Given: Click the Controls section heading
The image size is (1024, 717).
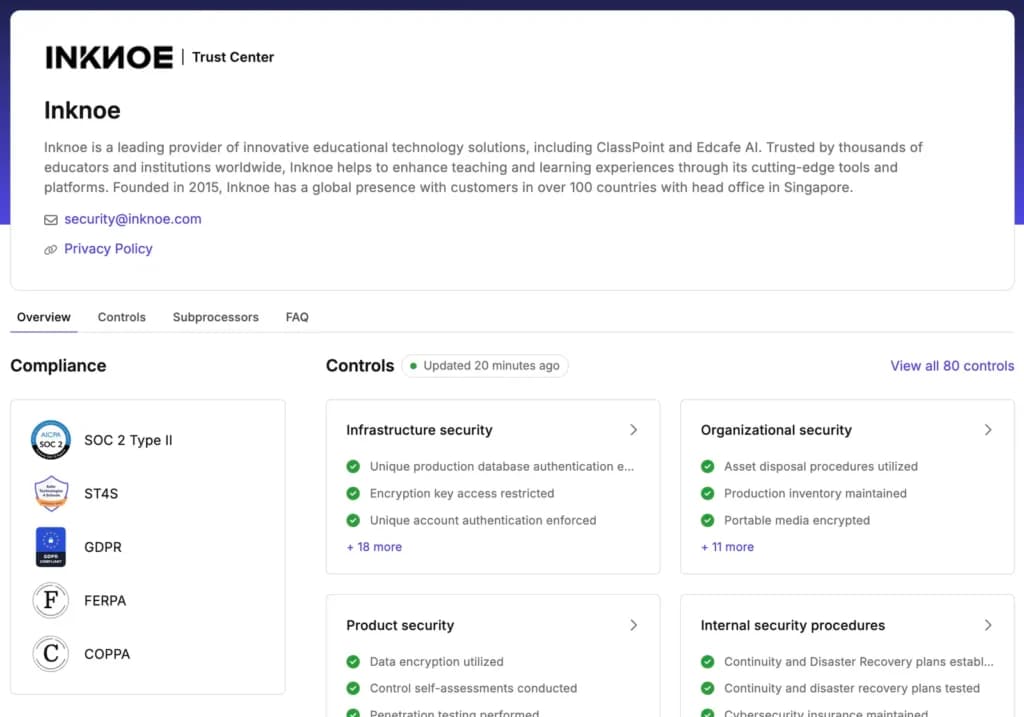Looking at the screenshot, I should [x=360, y=366].
